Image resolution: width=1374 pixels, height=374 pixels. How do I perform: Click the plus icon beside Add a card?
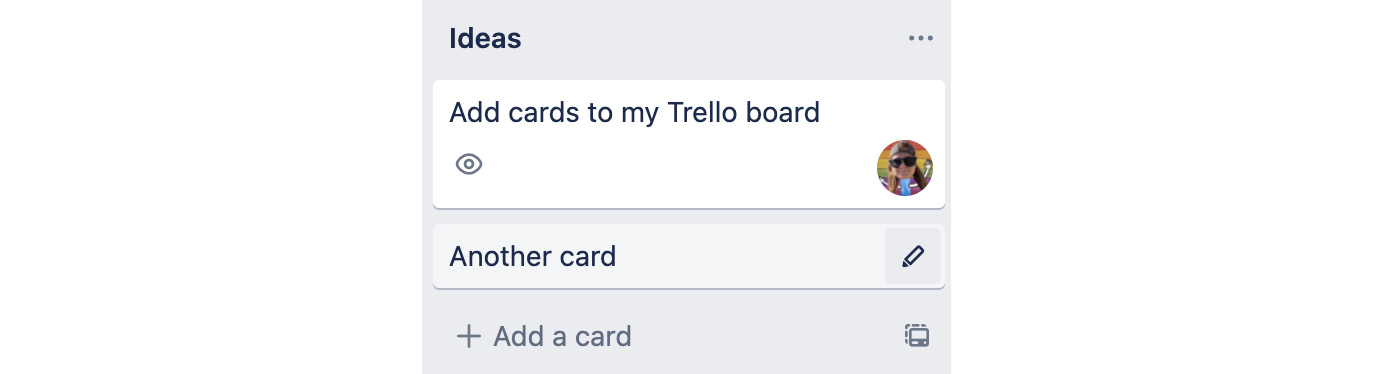coord(468,336)
